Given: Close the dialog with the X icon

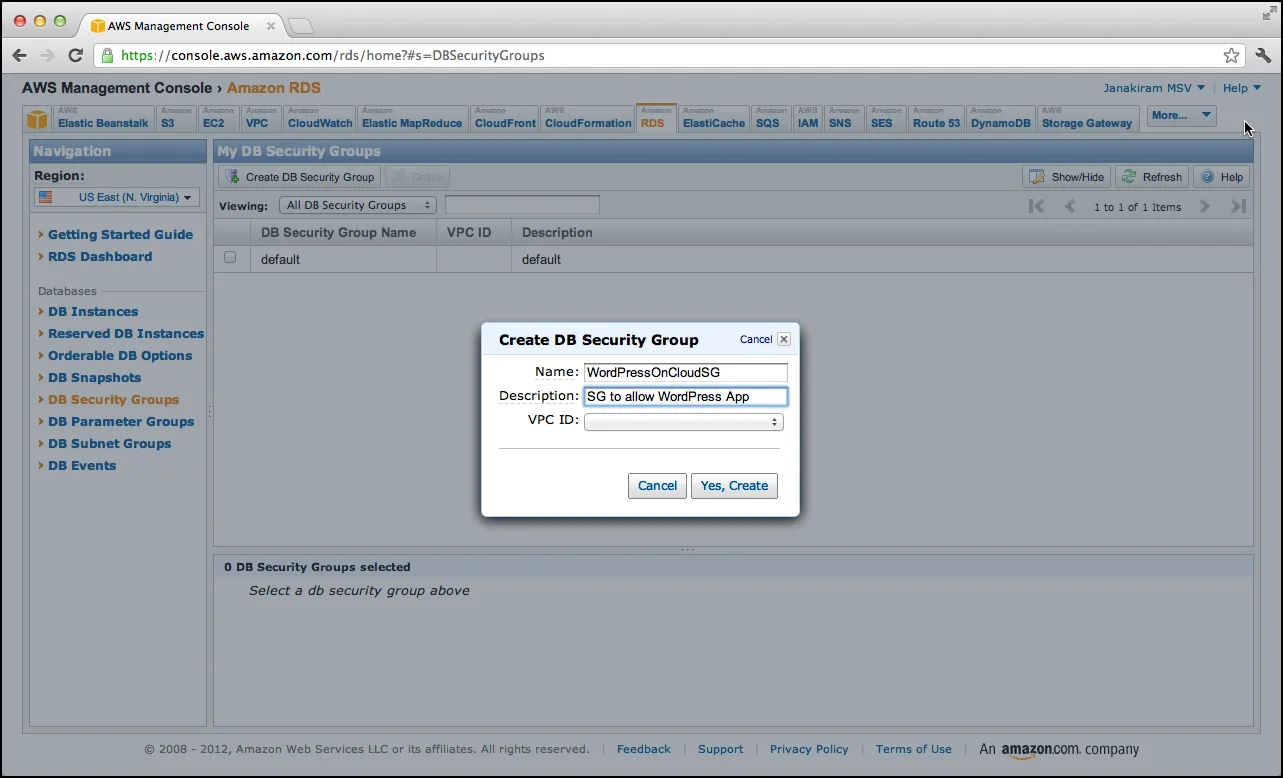Looking at the screenshot, I should [784, 339].
